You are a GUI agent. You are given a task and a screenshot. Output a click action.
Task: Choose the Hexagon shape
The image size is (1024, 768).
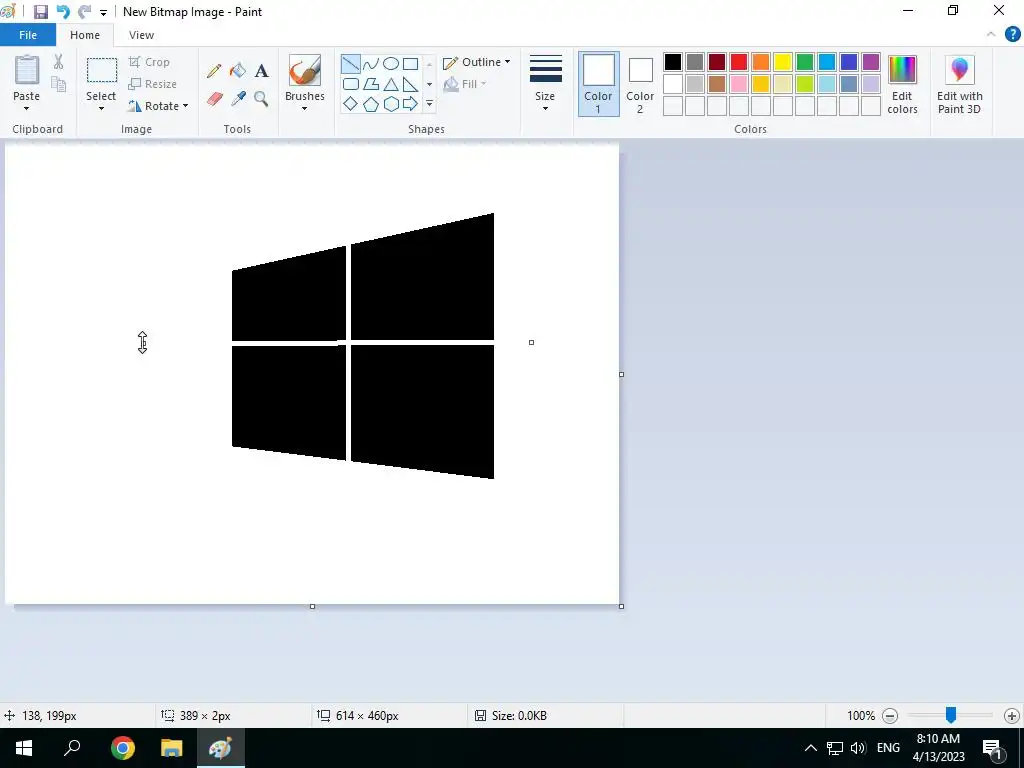pos(391,104)
